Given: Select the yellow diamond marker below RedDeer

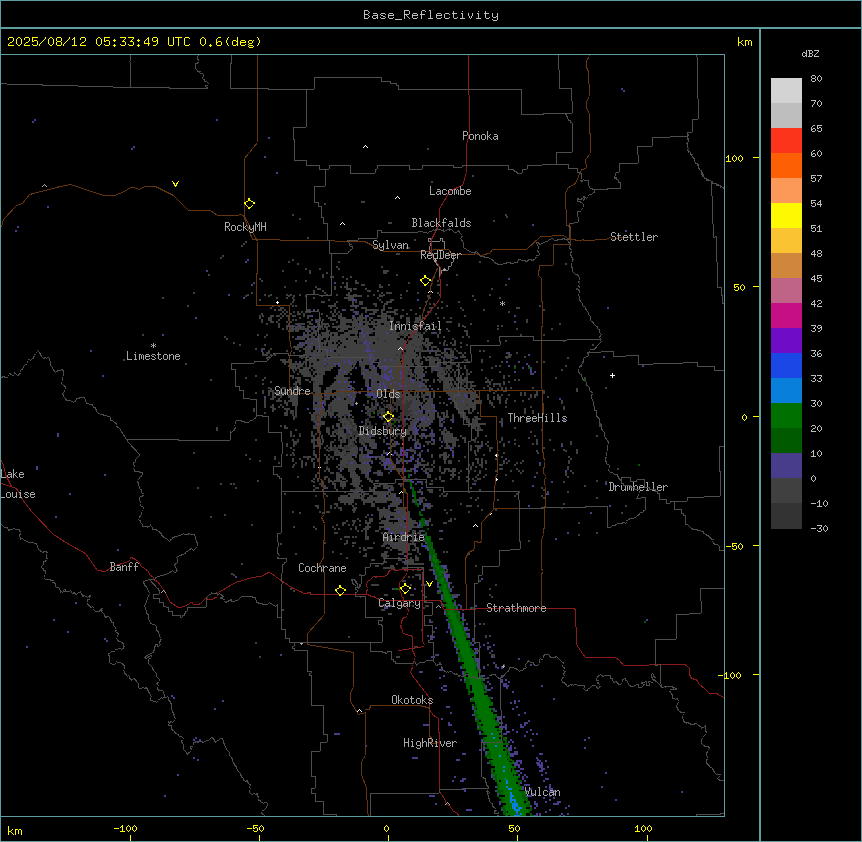Looking at the screenshot, I should [x=426, y=281].
